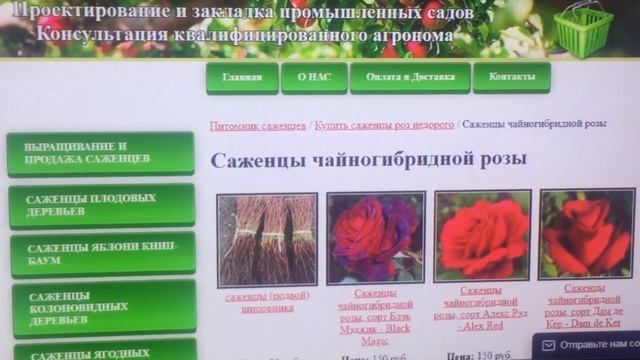This screenshot has height=360, width=640.
Task: Open Оплата и Доставка menu item
Action: pos(410,77)
